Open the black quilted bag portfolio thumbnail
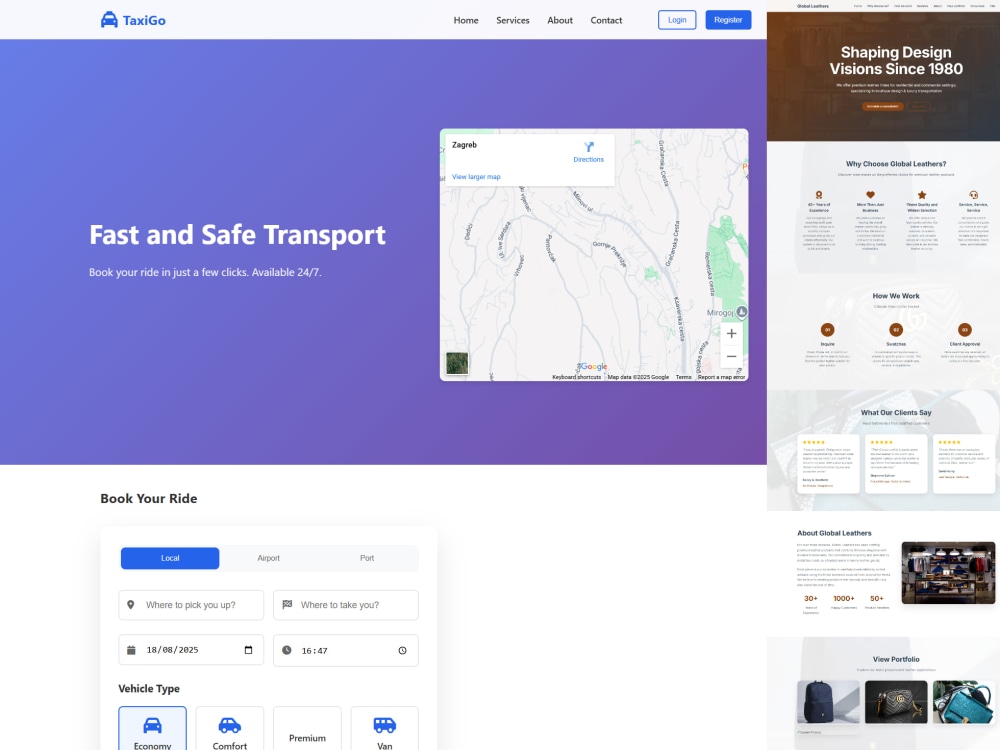1000x750 pixels. pos(896,702)
